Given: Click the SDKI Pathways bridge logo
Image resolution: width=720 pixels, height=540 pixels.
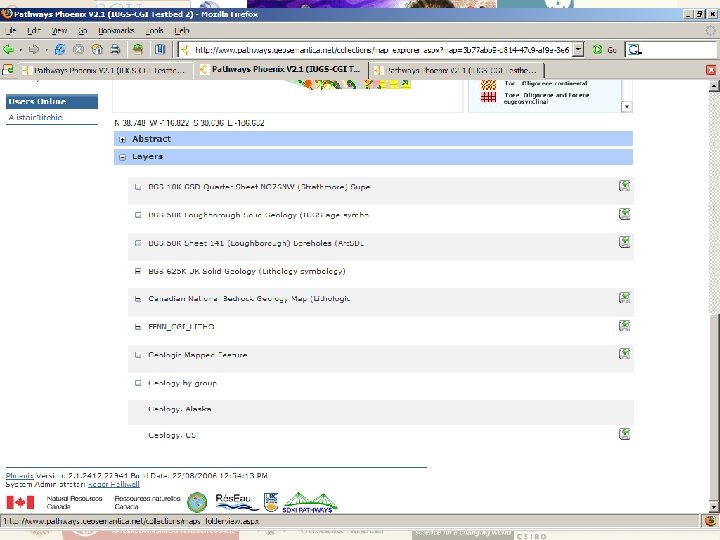Looking at the screenshot, I should pyautogui.click(x=310, y=502).
